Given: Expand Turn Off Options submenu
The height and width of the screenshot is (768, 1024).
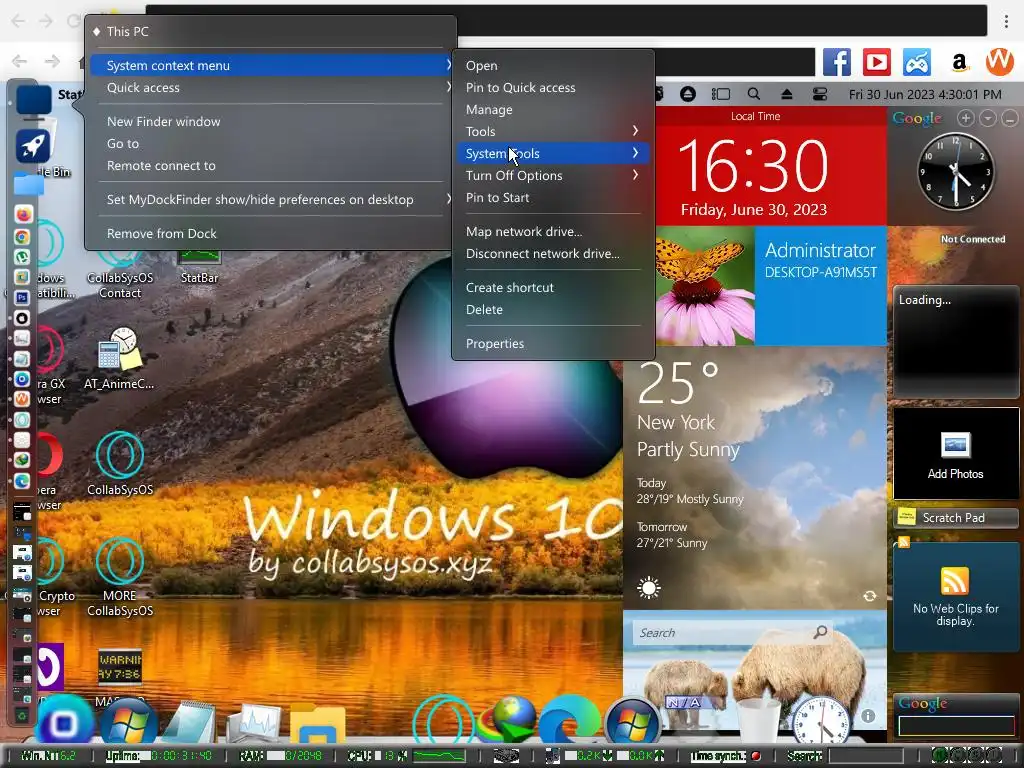Looking at the screenshot, I should (552, 175).
